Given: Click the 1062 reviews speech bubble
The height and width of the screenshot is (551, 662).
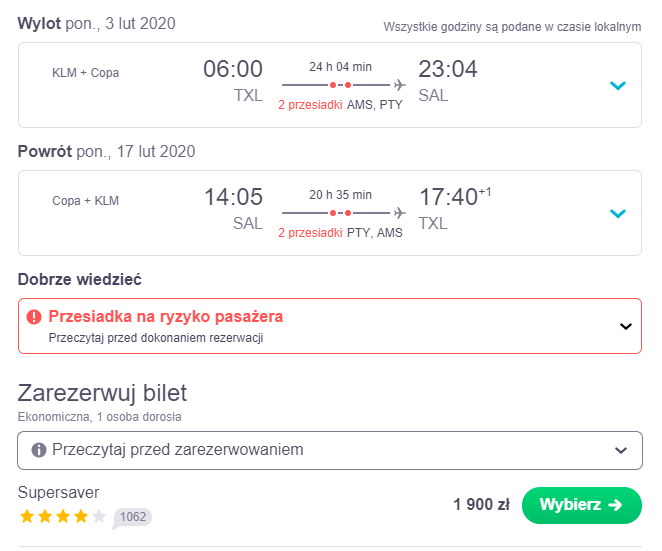Looking at the screenshot, I should coord(132,518).
